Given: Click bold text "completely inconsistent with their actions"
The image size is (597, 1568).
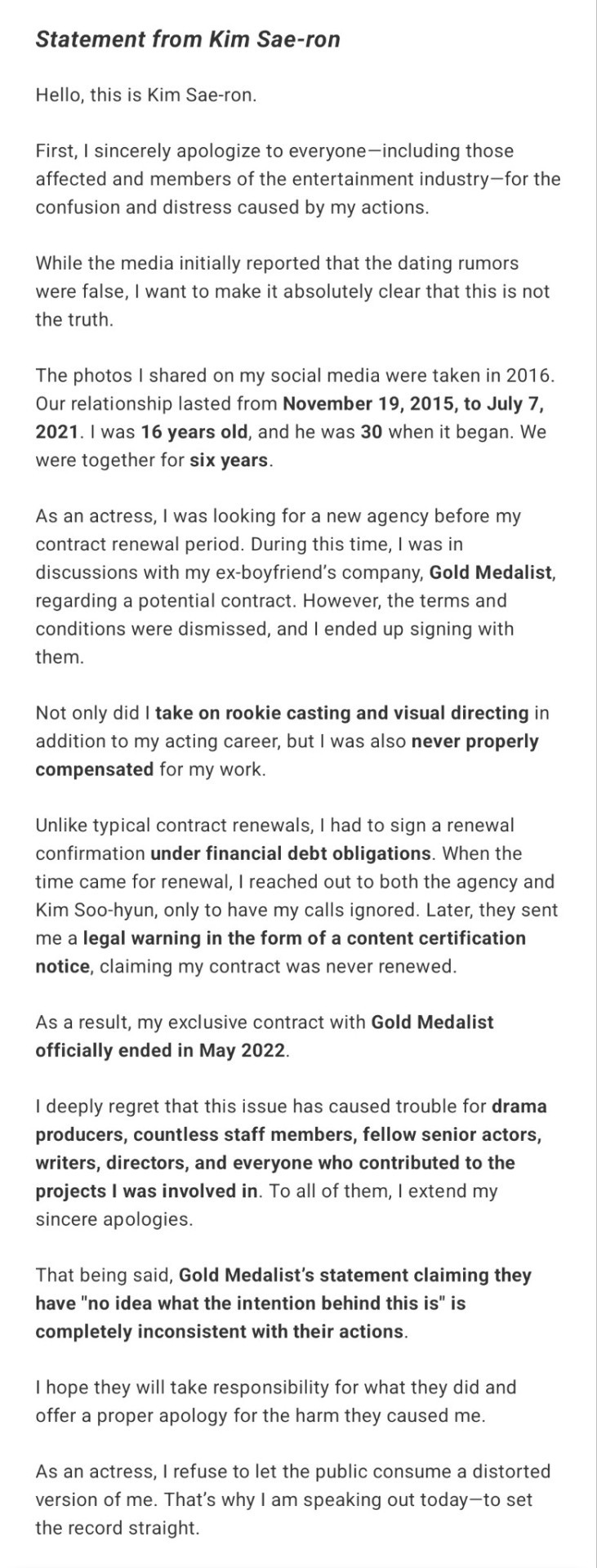Looking at the screenshot, I should 220,1331.
